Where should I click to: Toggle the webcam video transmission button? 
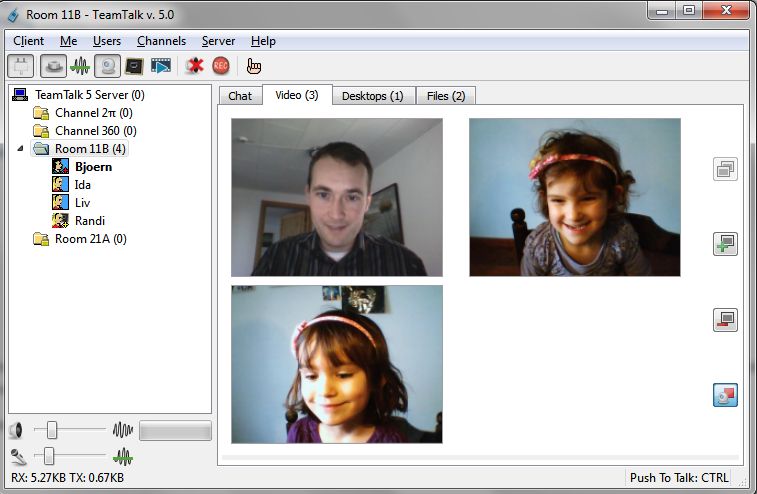tap(107, 66)
